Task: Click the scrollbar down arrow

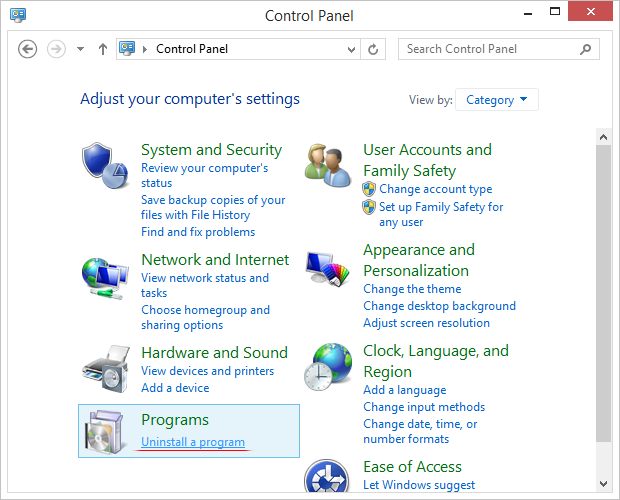Action: (603, 484)
